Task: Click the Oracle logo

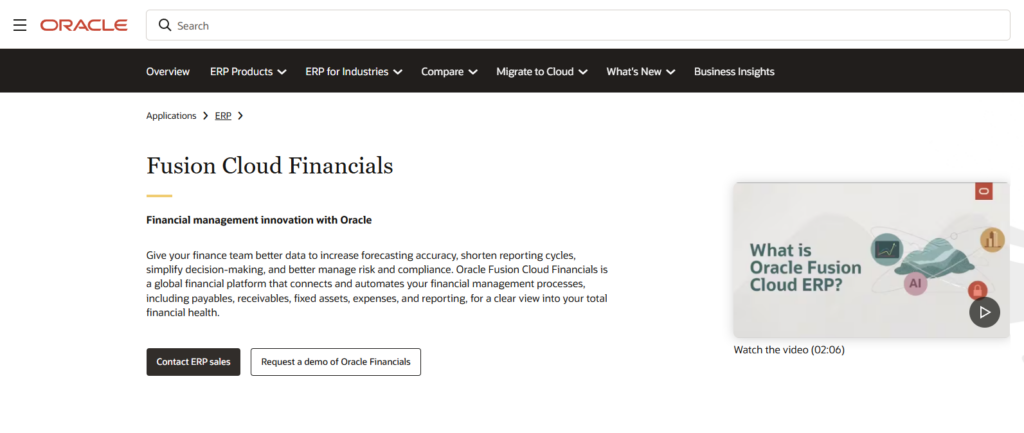Action: pos(84,25)
